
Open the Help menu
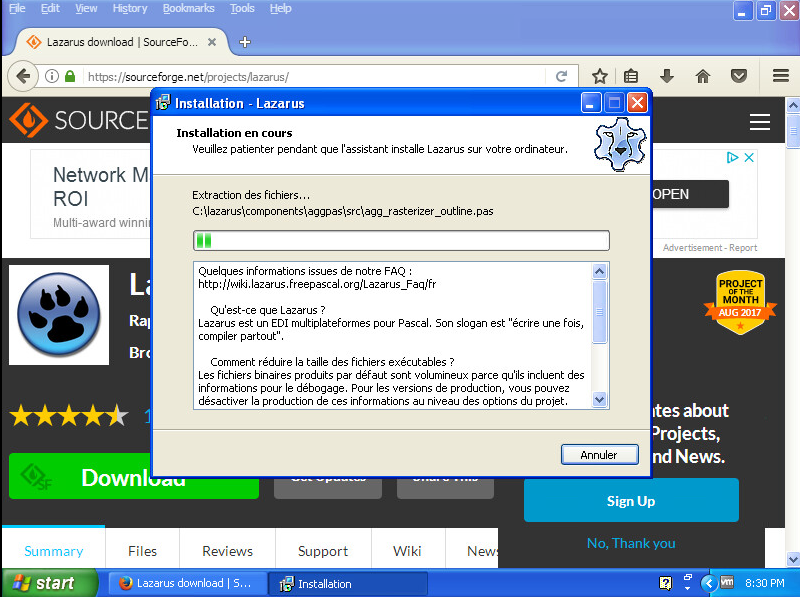[x=280, y=8]
